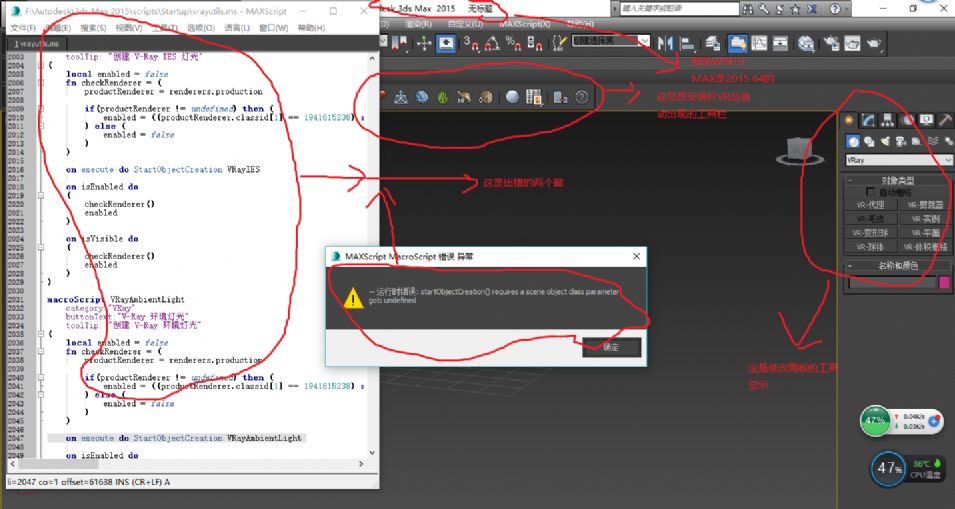Open the Manage Layers icon

click(x=713, y=43)
